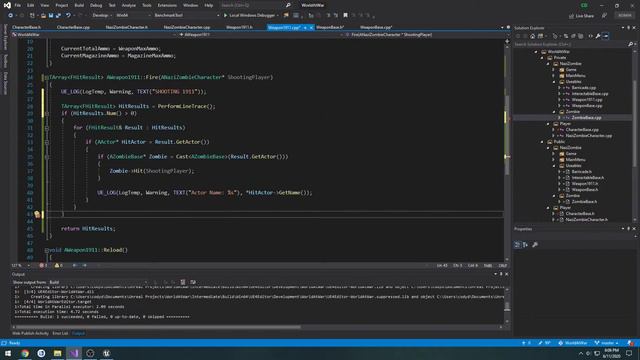
Task: Click Live Share button
Action: point(581,16)
